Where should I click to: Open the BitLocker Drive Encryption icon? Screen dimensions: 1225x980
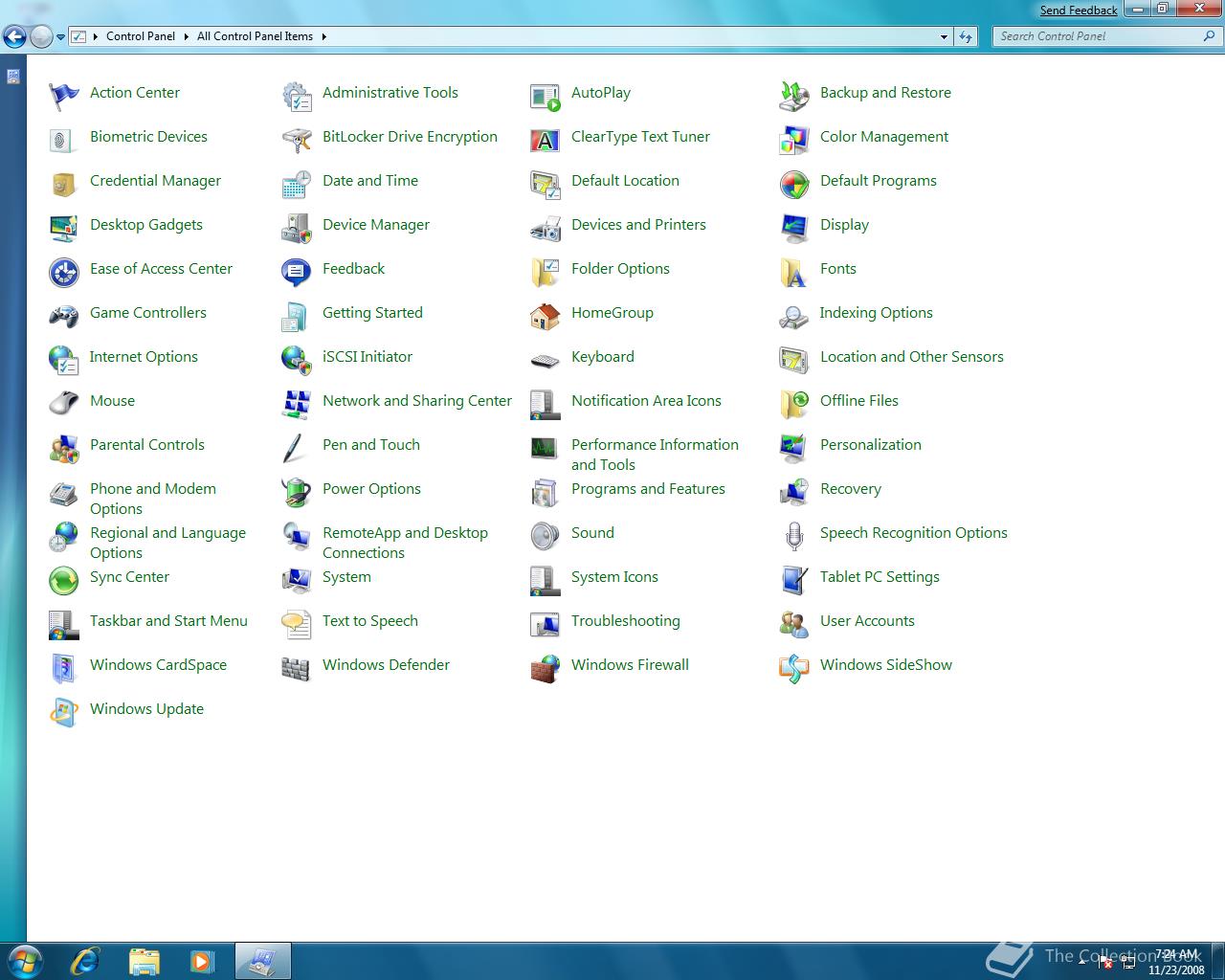297,140
